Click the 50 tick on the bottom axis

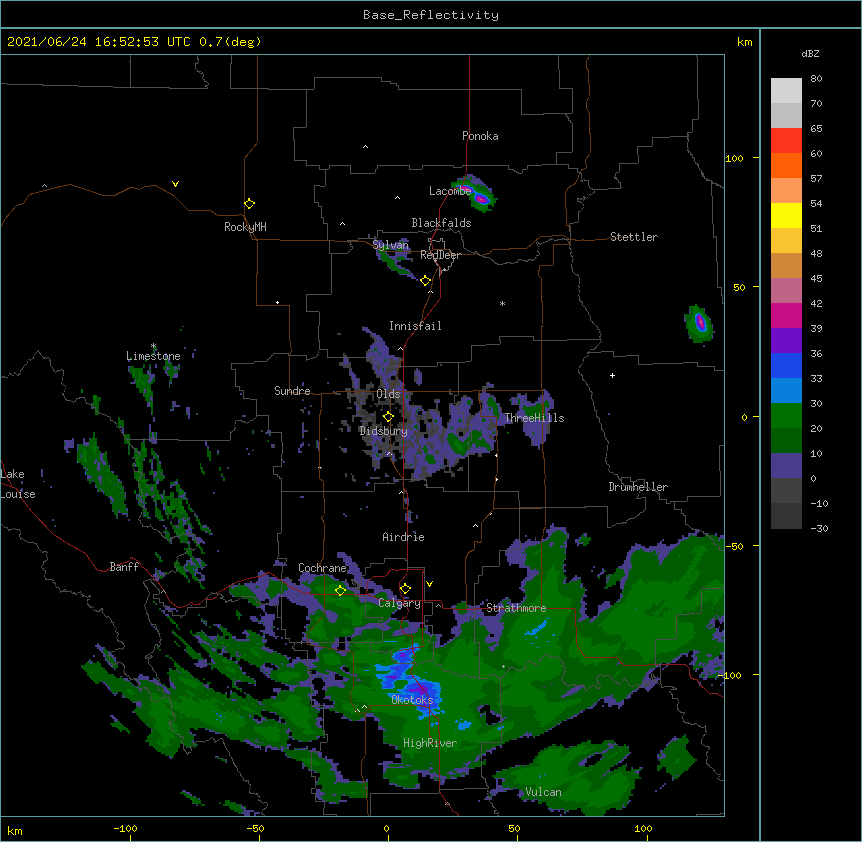click(514, 829)
